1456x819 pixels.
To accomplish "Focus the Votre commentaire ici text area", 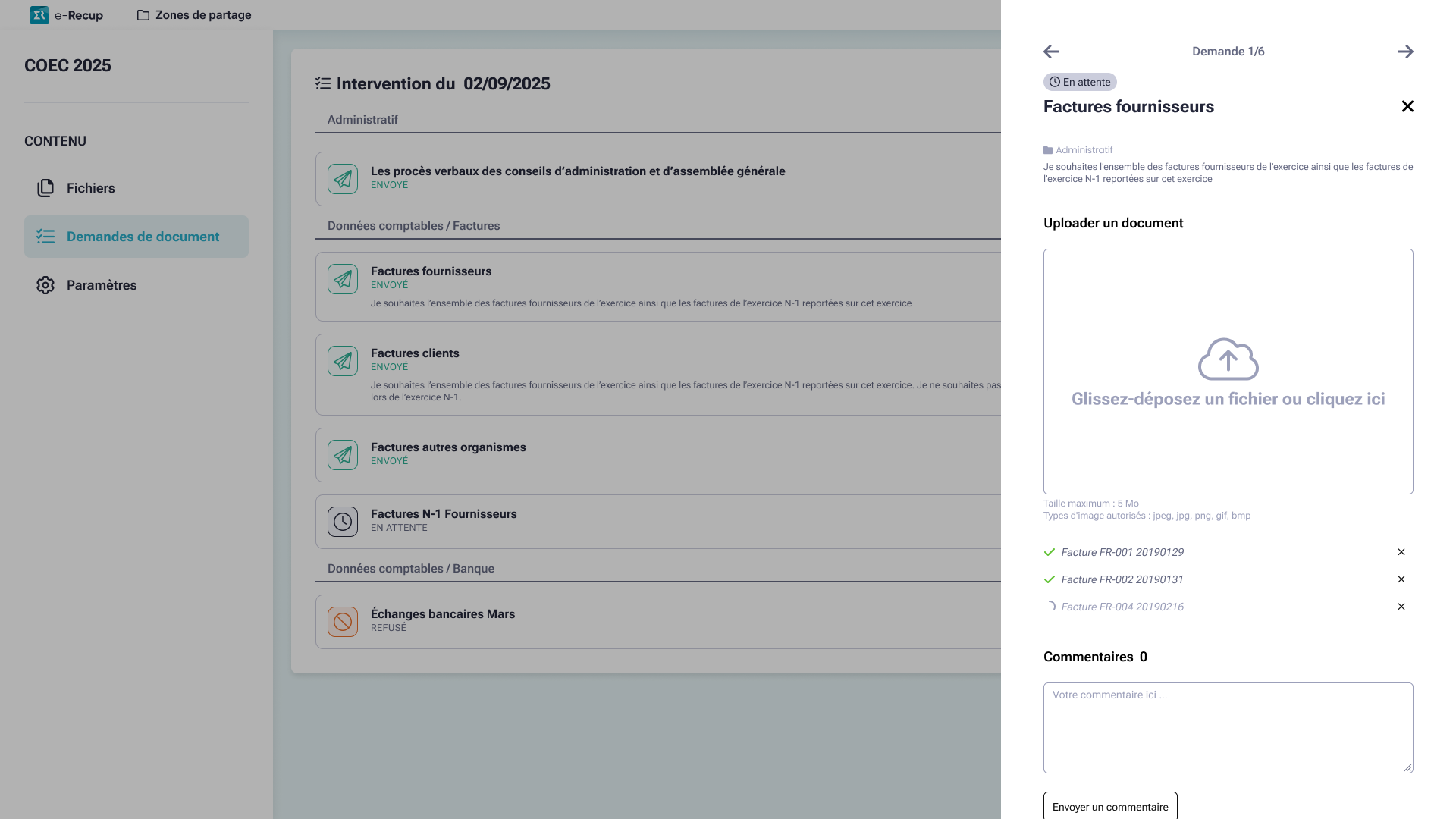I will [1228, 728].
